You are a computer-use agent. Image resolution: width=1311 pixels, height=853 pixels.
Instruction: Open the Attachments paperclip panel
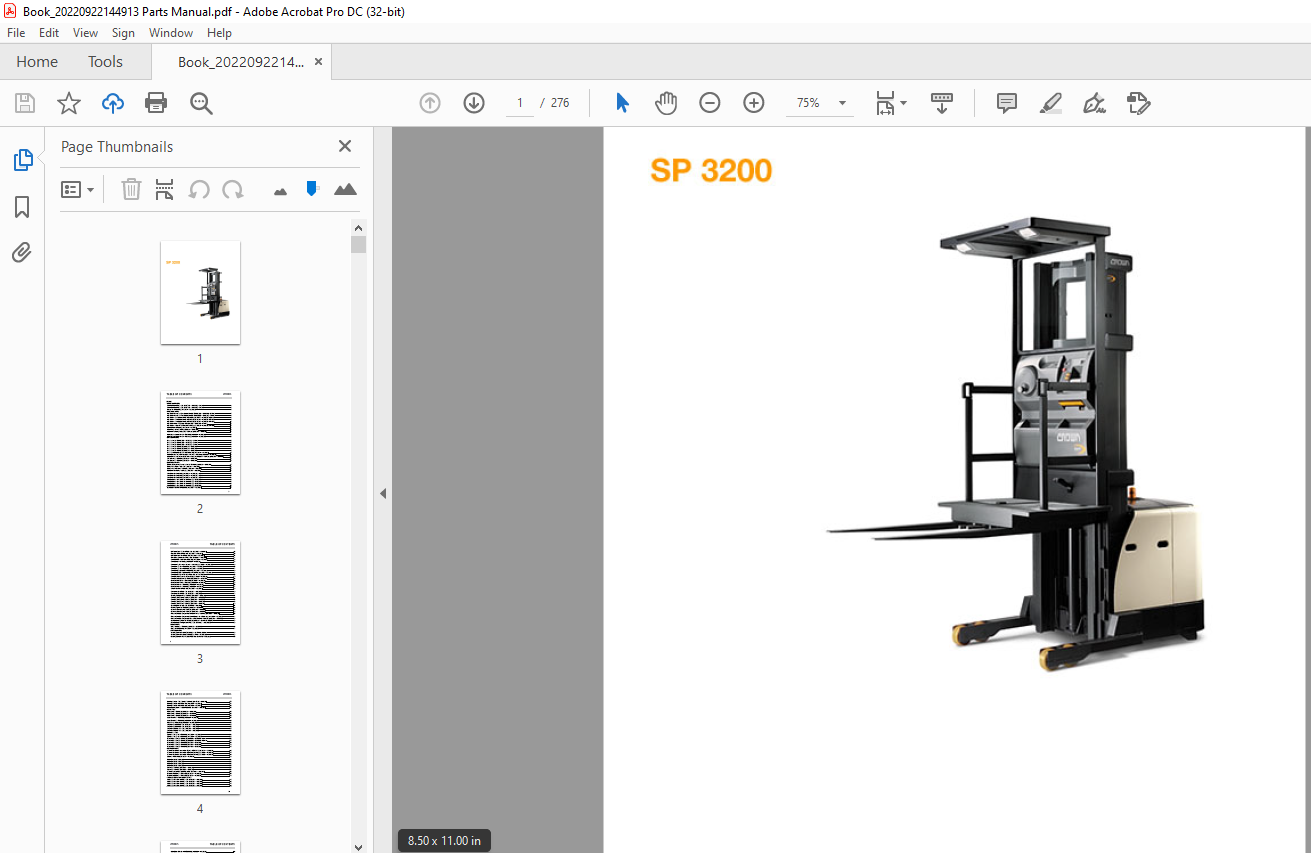pos(22,252)
